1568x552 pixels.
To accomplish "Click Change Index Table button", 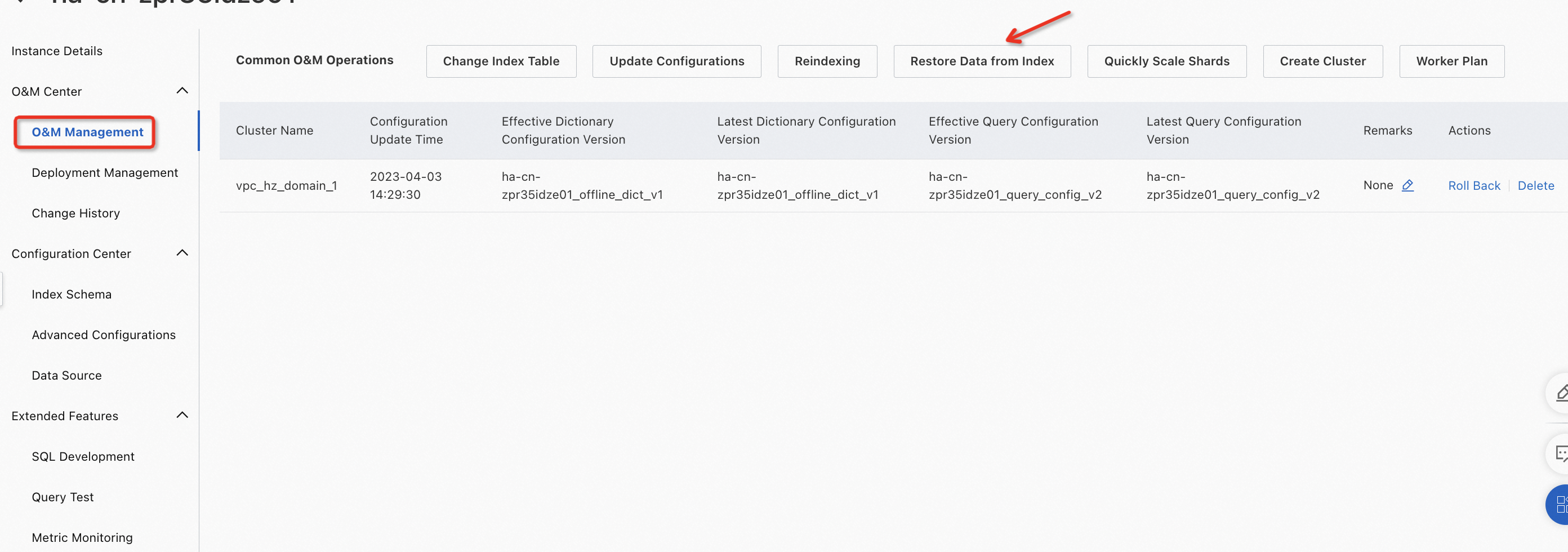I will tap(501, 61).
